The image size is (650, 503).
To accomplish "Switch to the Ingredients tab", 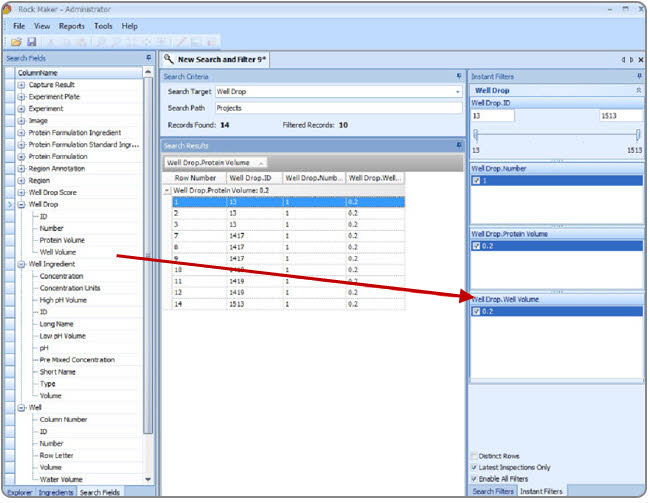I will click(56, 492).
